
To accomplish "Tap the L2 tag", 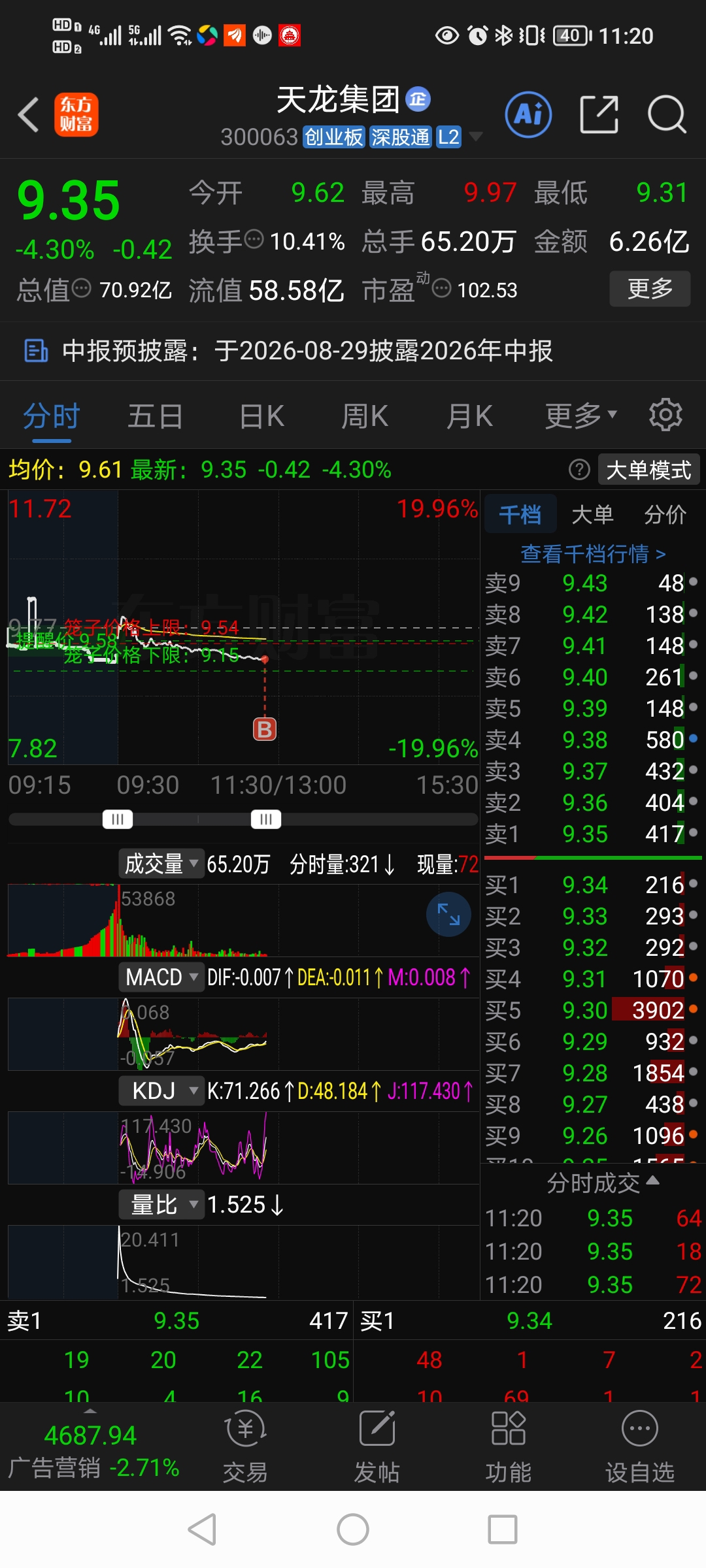I will tap(448, 137).
